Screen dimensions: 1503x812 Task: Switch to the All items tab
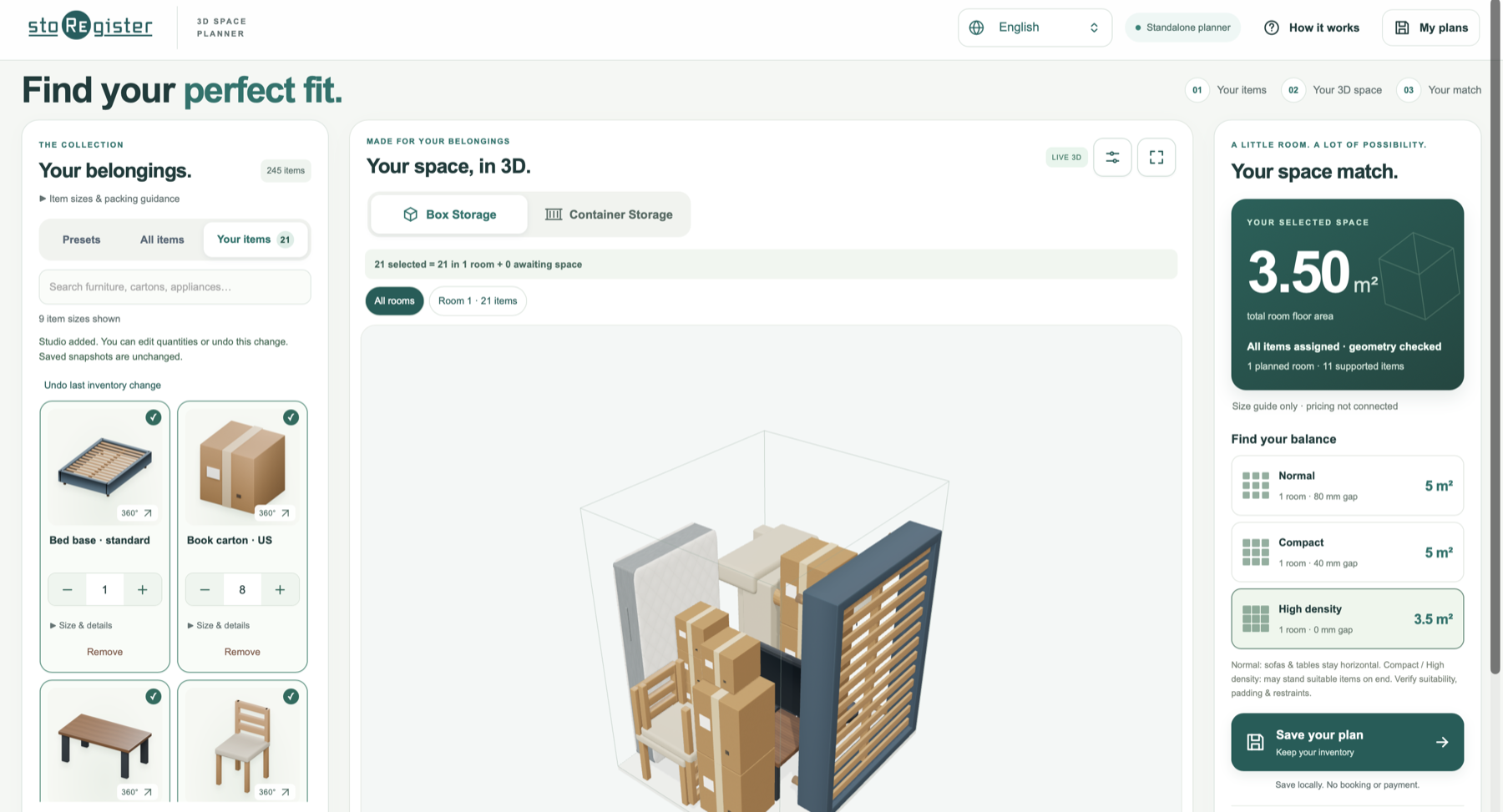(162, 240)
